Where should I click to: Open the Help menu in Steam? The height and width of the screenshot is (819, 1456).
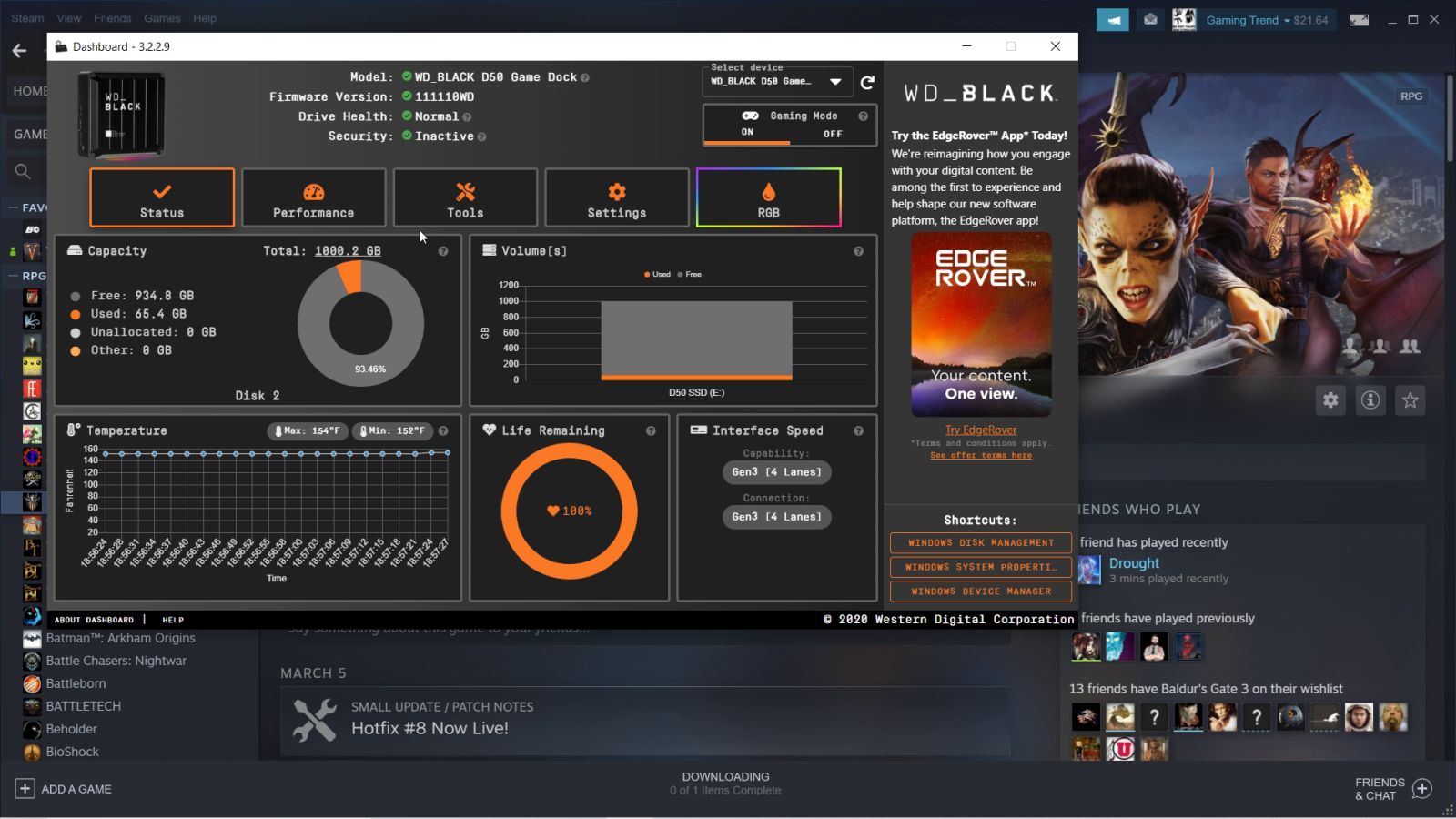tap(205, 18)
